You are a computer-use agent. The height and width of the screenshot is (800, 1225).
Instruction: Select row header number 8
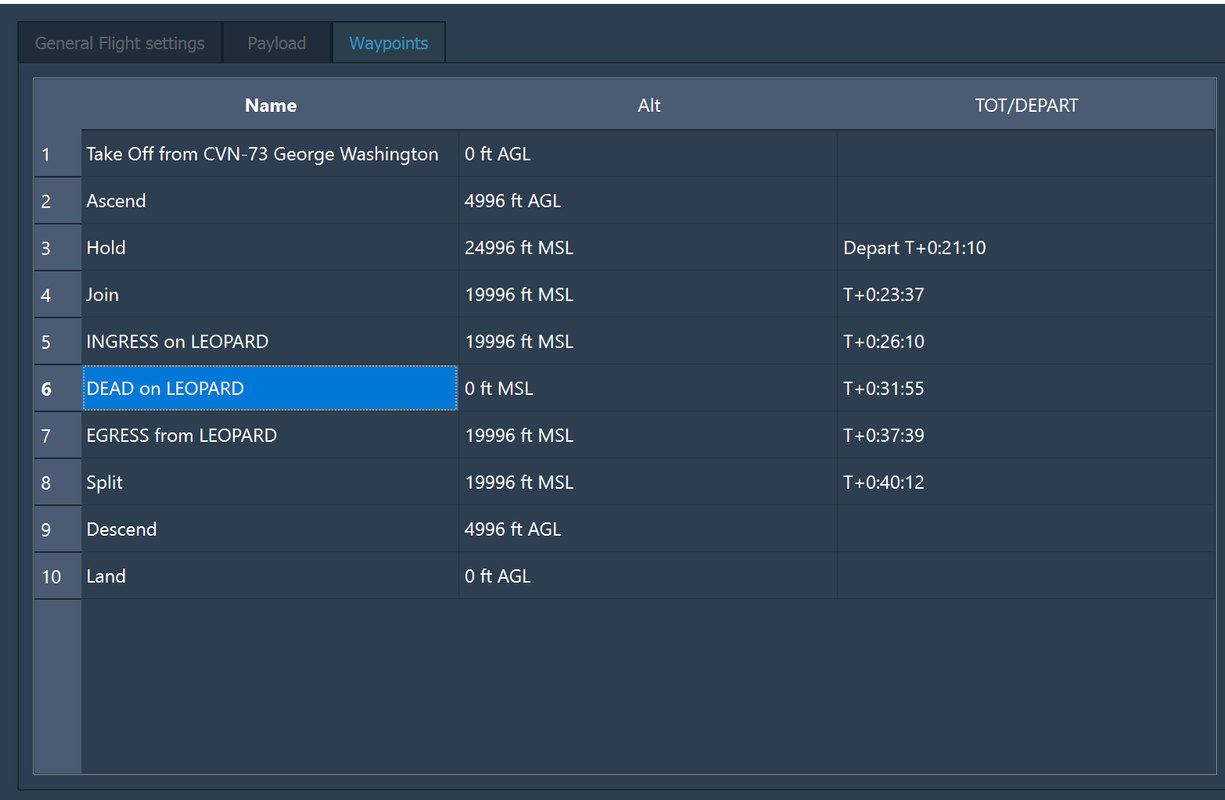pos(58,483)
